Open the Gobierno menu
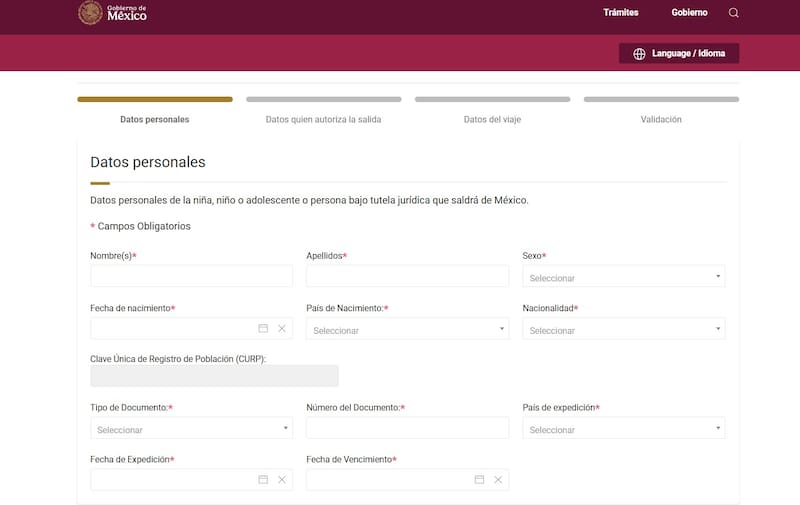Viewport: 800px width, 505px height. (689, 12)
